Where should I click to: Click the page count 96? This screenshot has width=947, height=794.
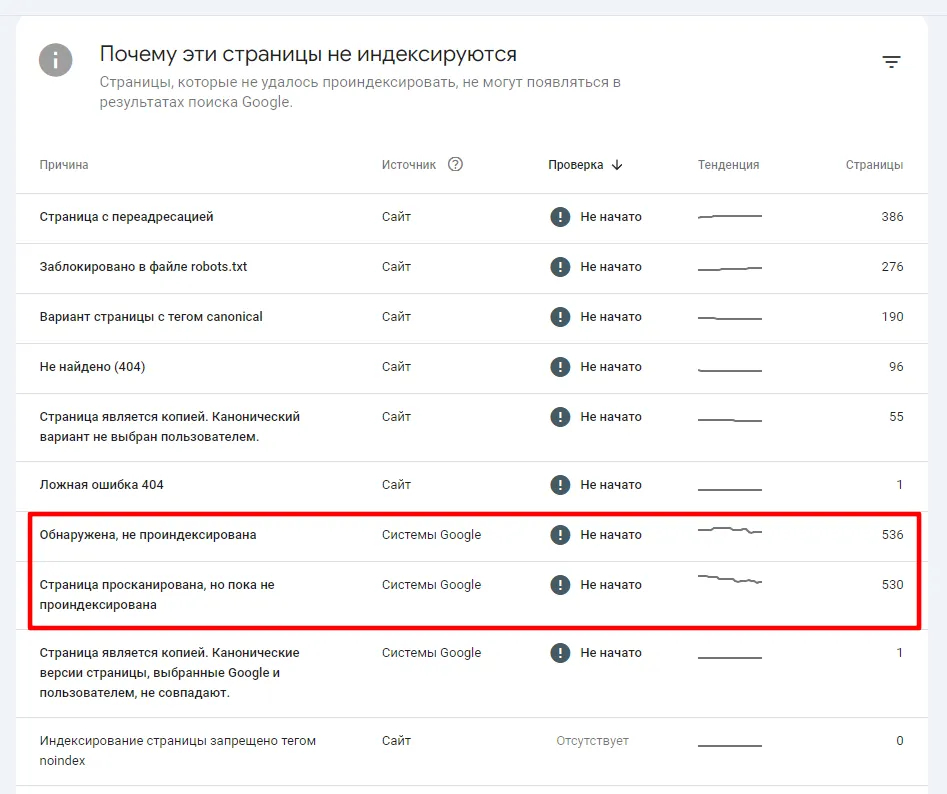(x=896, y=367)
